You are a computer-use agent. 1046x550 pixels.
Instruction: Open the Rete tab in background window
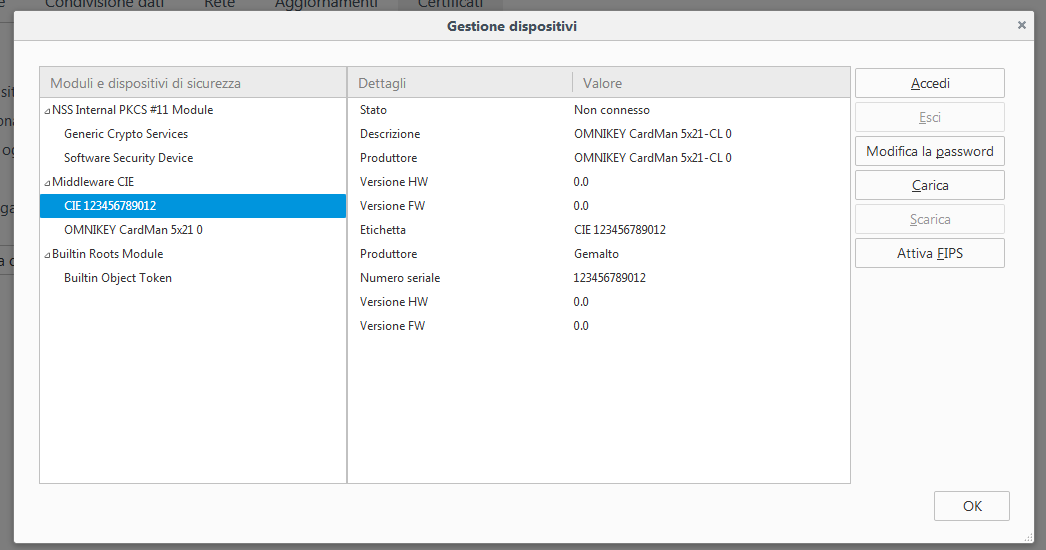click(219, 4)
